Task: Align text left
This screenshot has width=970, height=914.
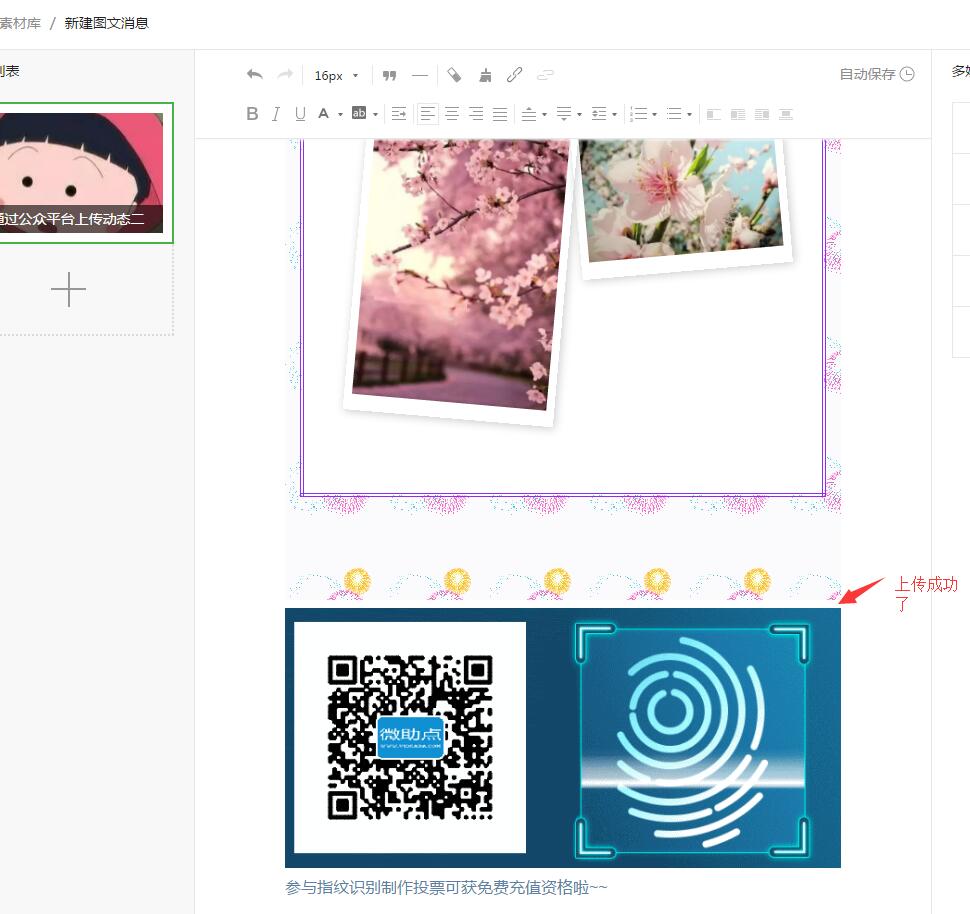Action: point(427,114)
